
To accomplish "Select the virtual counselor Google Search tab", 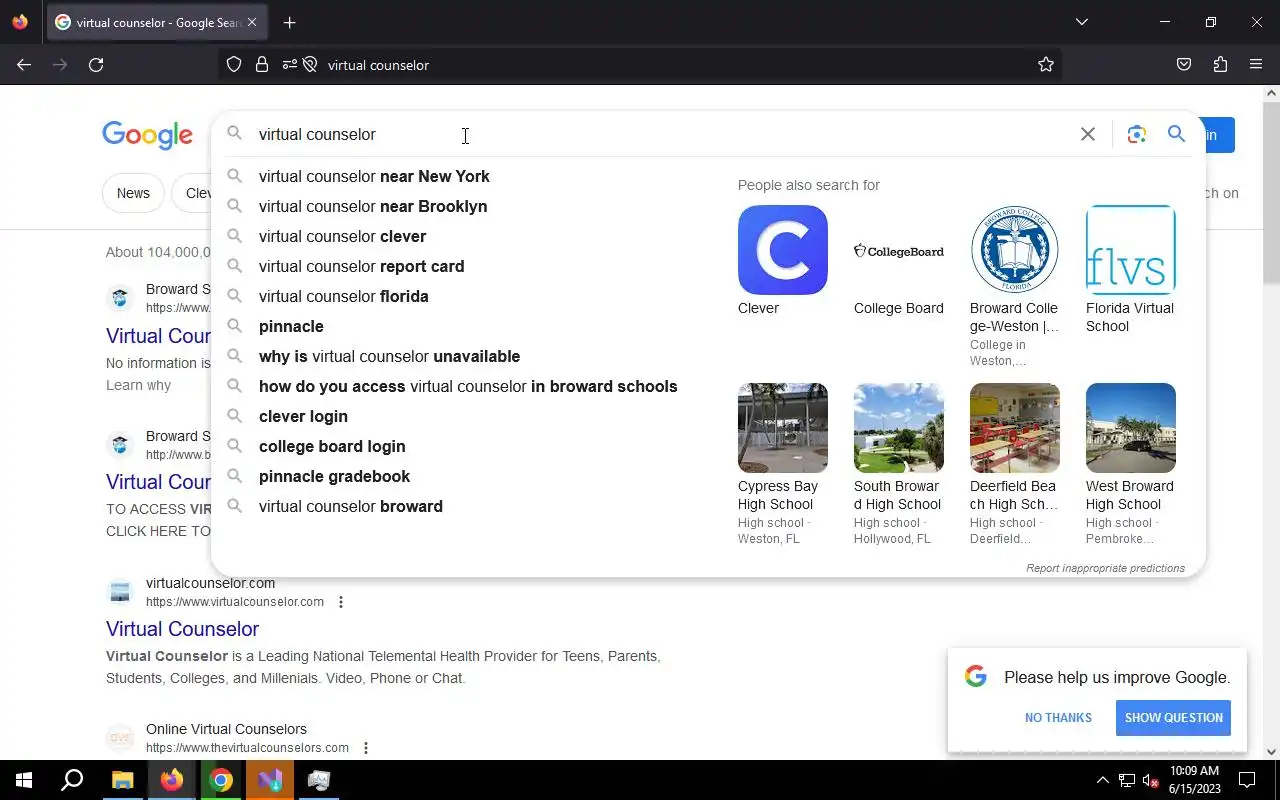I will pyautogui.click(x=157, y=22).
